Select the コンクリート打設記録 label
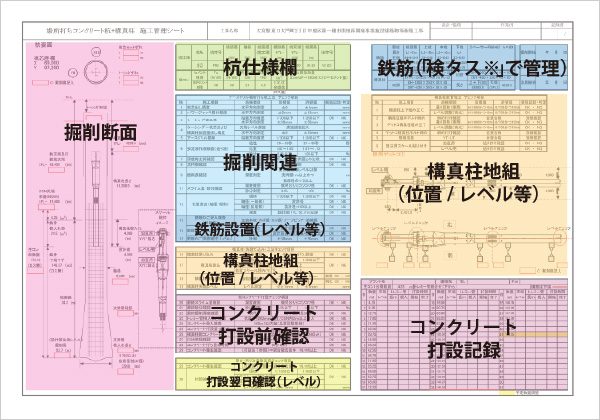Image resolution: width=600 pixels, height=420 pixels. [463, 338]
